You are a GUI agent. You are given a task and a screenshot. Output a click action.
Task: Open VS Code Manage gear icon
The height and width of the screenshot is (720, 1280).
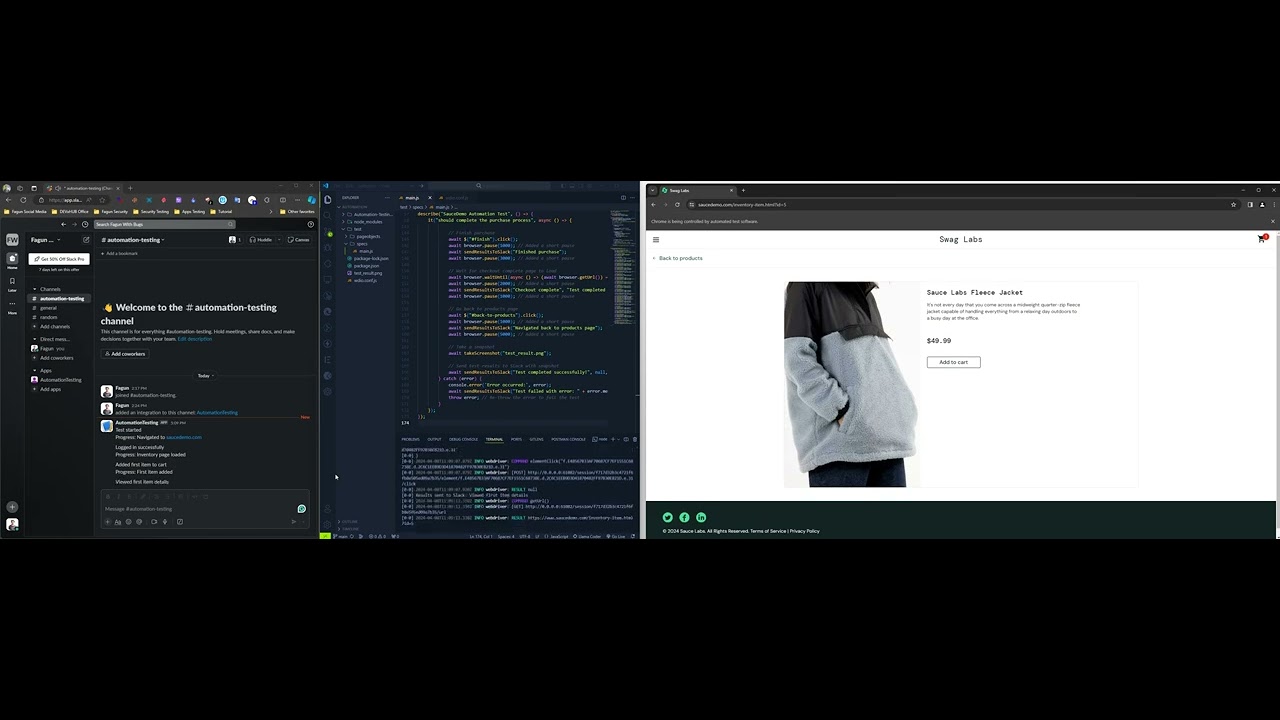328,524
